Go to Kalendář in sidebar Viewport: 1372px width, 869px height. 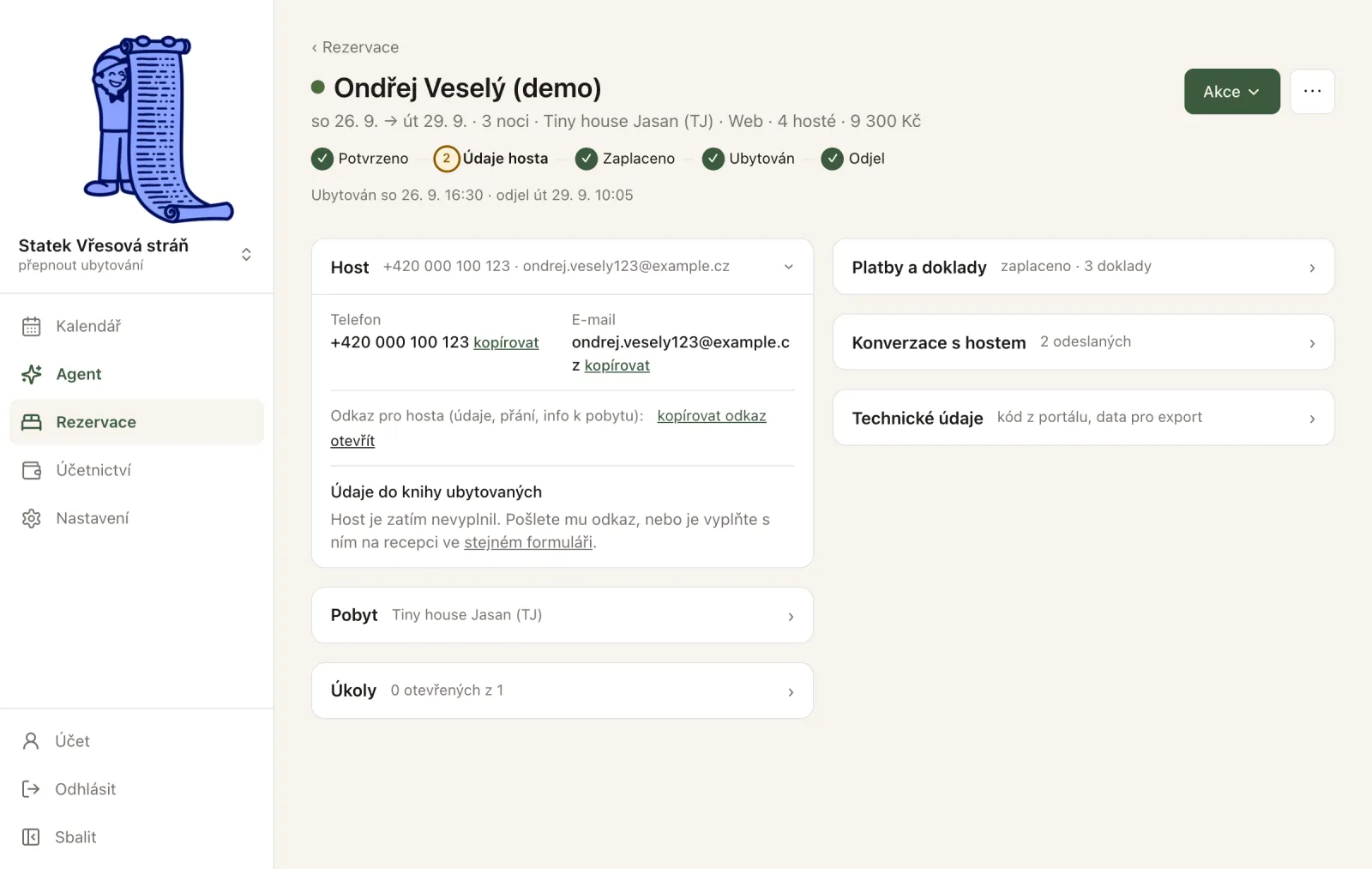pos(136,326)
